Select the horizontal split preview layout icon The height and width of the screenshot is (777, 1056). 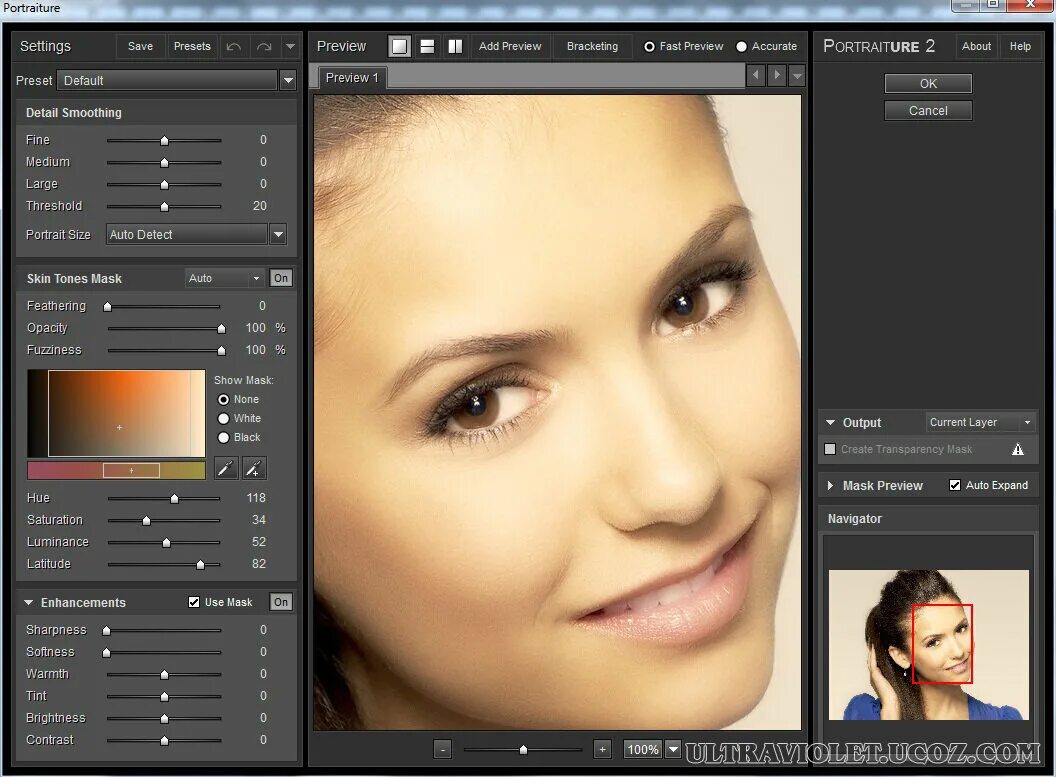coord(425,46)
